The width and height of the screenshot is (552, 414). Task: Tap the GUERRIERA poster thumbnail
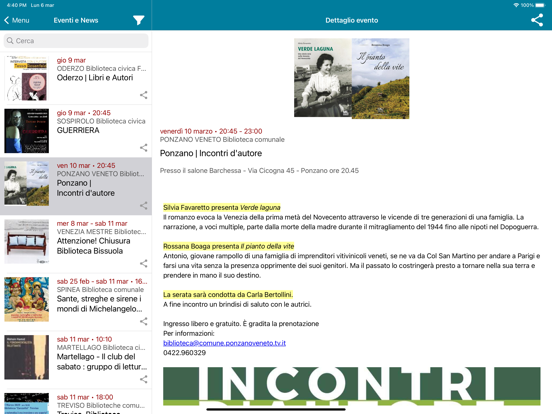tap(27, 131)
